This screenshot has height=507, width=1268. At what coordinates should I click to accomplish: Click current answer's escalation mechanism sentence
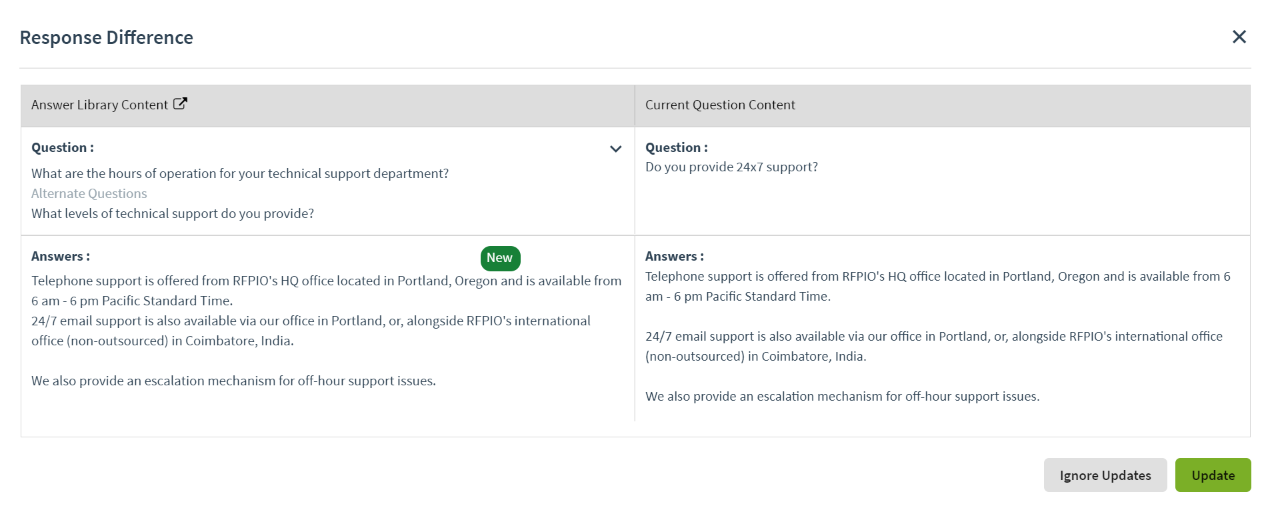coord(842,396)
